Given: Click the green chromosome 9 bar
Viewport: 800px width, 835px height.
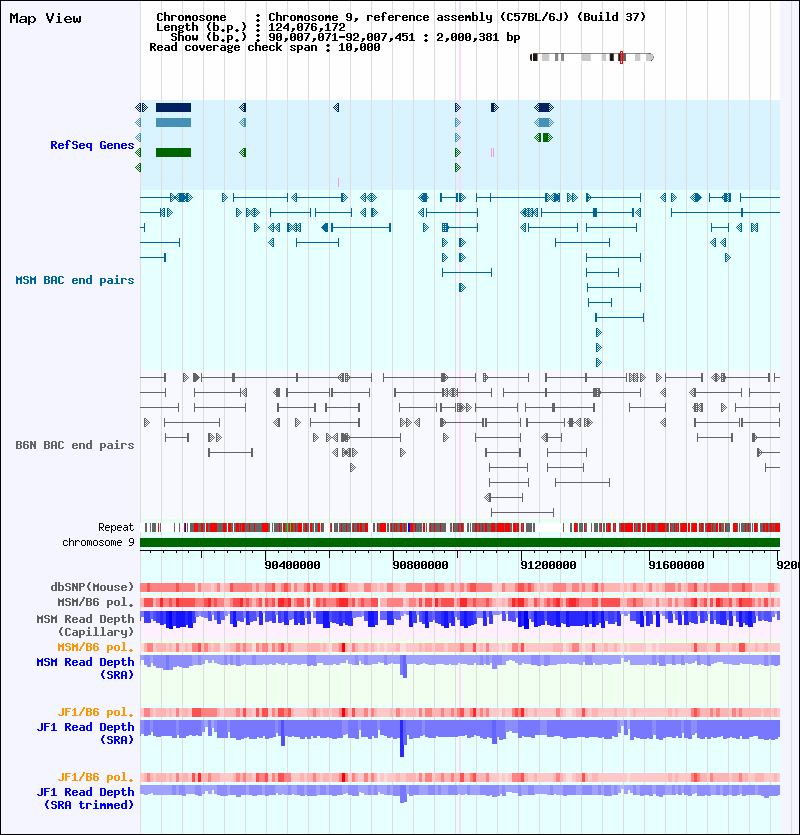Looking at the screenshot, I should [x=460, y=543].
